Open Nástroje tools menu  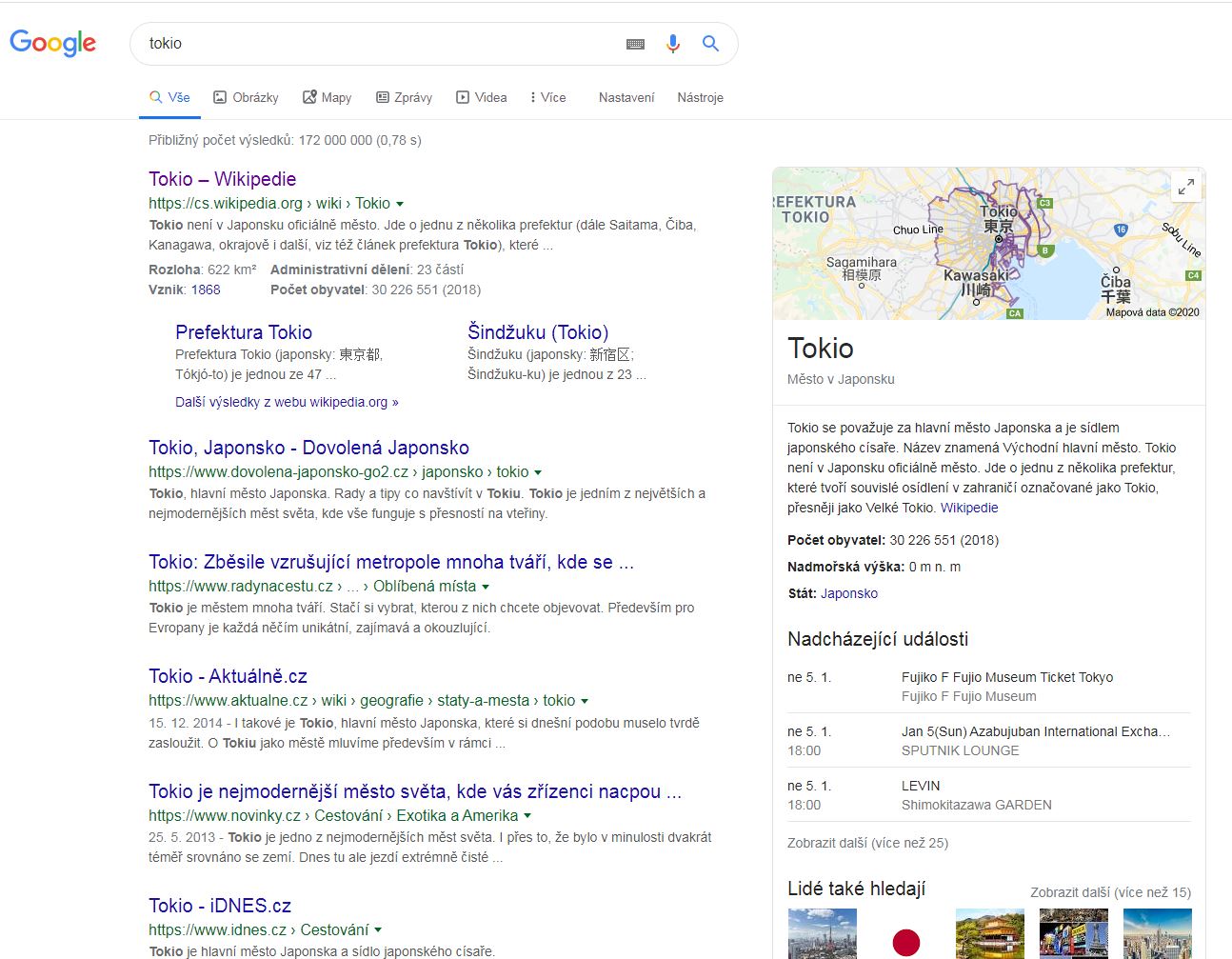701,97
